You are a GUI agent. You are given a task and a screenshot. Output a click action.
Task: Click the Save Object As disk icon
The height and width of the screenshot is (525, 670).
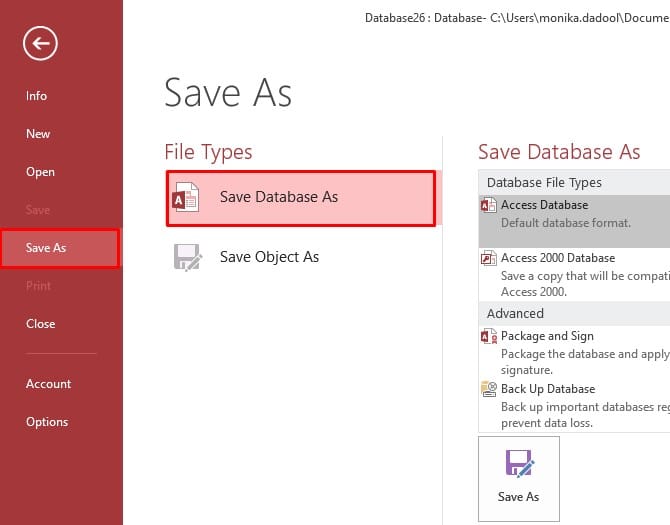tap(187, 257)
